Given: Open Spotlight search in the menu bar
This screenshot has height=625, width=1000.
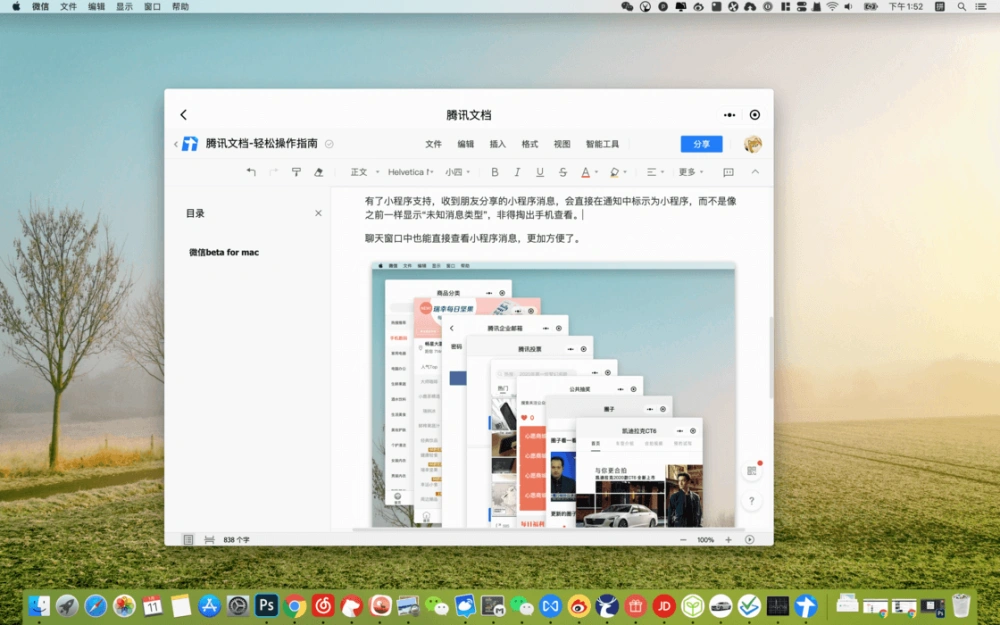Looking at the screenshot, I should tap(961, 6).
